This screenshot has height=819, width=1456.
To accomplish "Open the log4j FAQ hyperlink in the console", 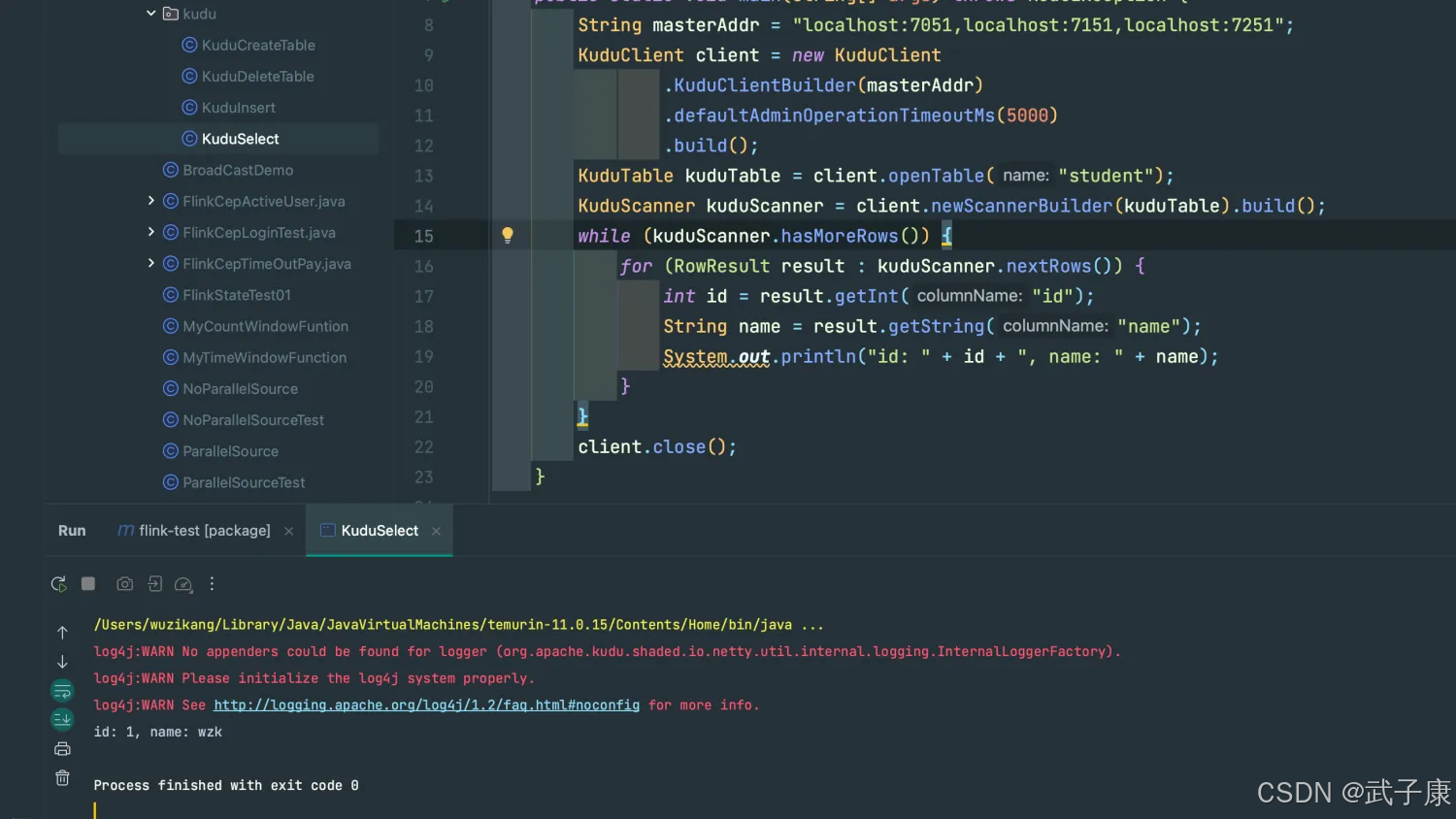I will 426,705.
